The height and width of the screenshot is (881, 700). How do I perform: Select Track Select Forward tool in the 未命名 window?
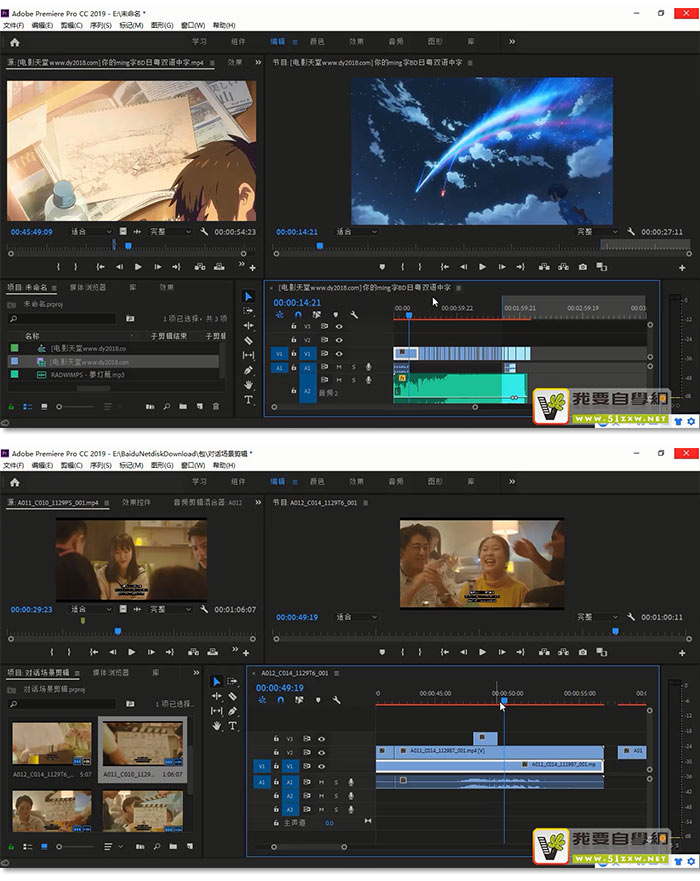point(248,311)
